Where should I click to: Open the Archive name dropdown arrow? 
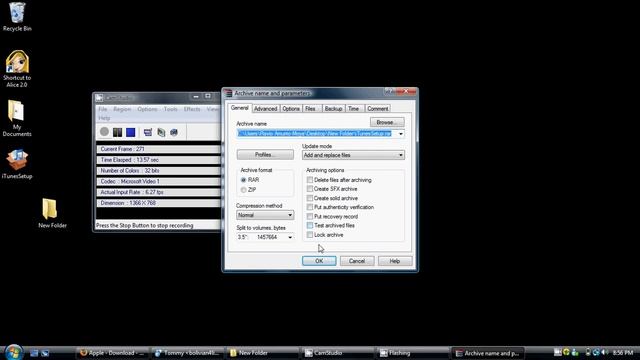pos(400,133)
